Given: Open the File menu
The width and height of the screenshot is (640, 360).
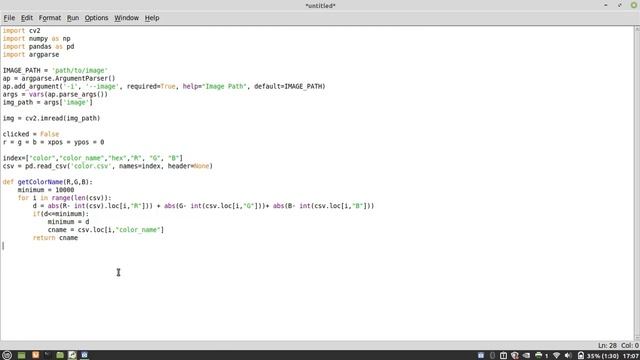Looking at the screenshot, I should coord(9,18).
